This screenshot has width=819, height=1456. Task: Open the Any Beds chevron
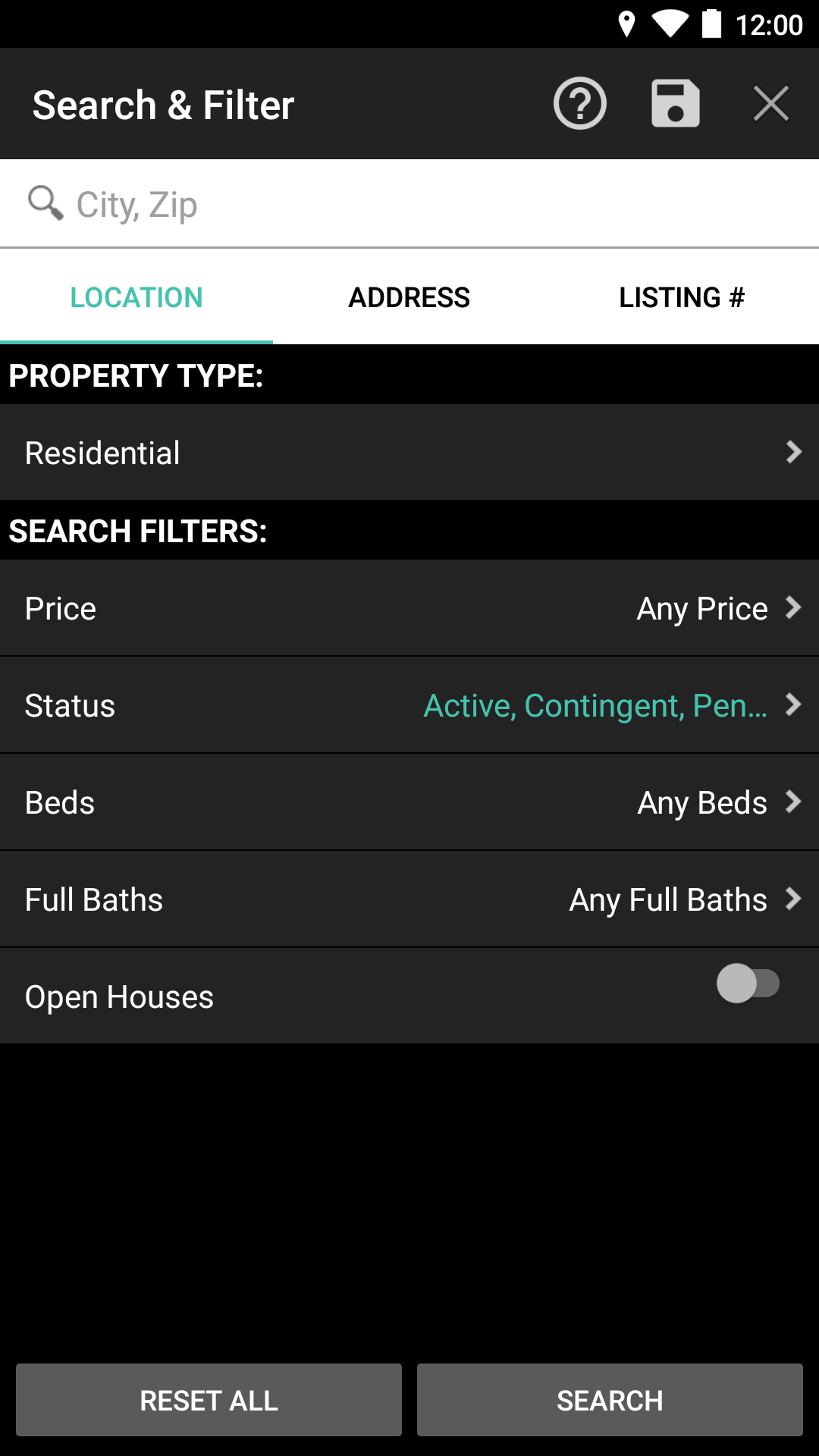793,802
